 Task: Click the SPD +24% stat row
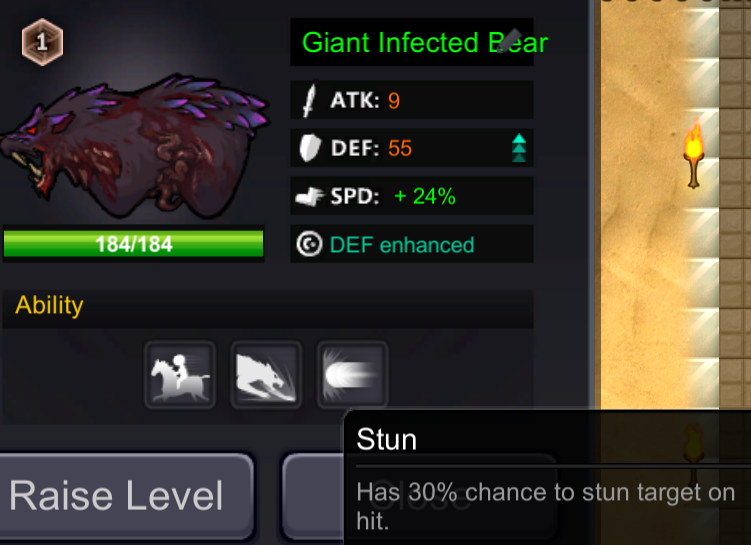[412, 195]
